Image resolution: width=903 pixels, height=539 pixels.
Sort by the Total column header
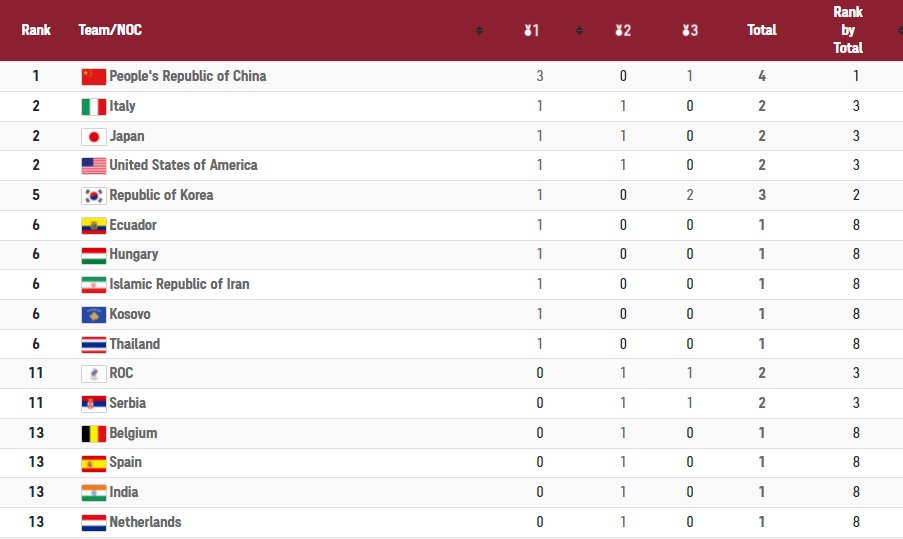[x=762, y=30]
